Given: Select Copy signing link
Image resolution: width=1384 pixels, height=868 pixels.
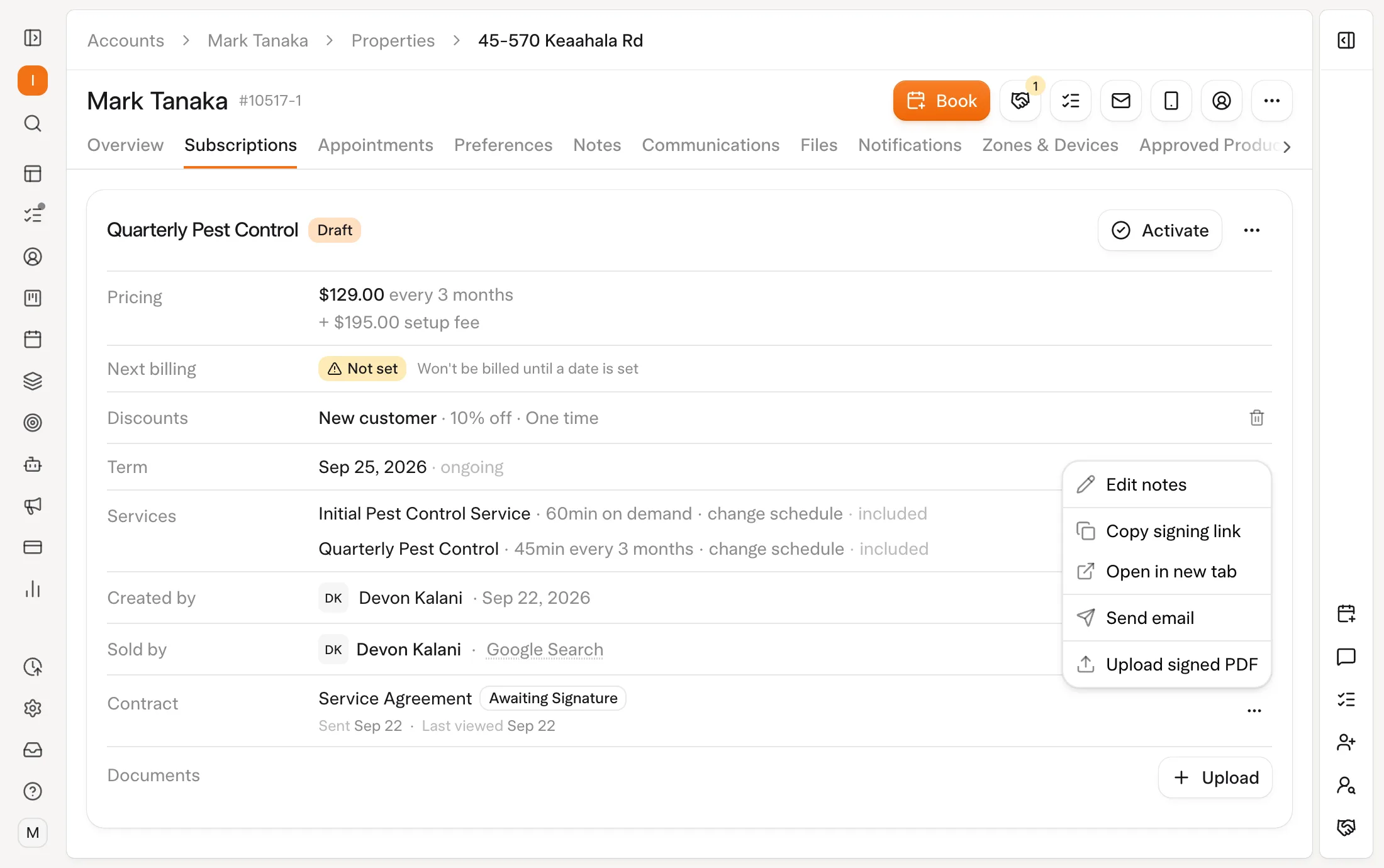Looking at the screenshot, I should coord(1167,531).
